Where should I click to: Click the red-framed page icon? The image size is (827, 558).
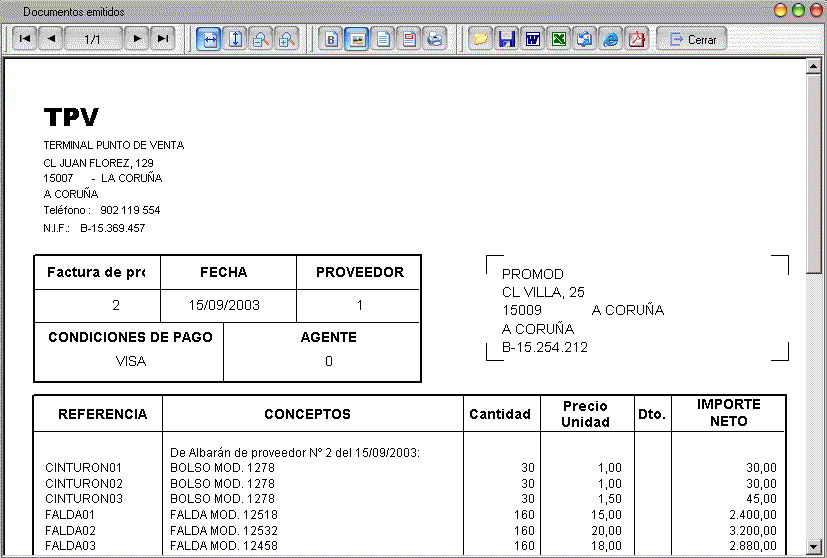409,39
